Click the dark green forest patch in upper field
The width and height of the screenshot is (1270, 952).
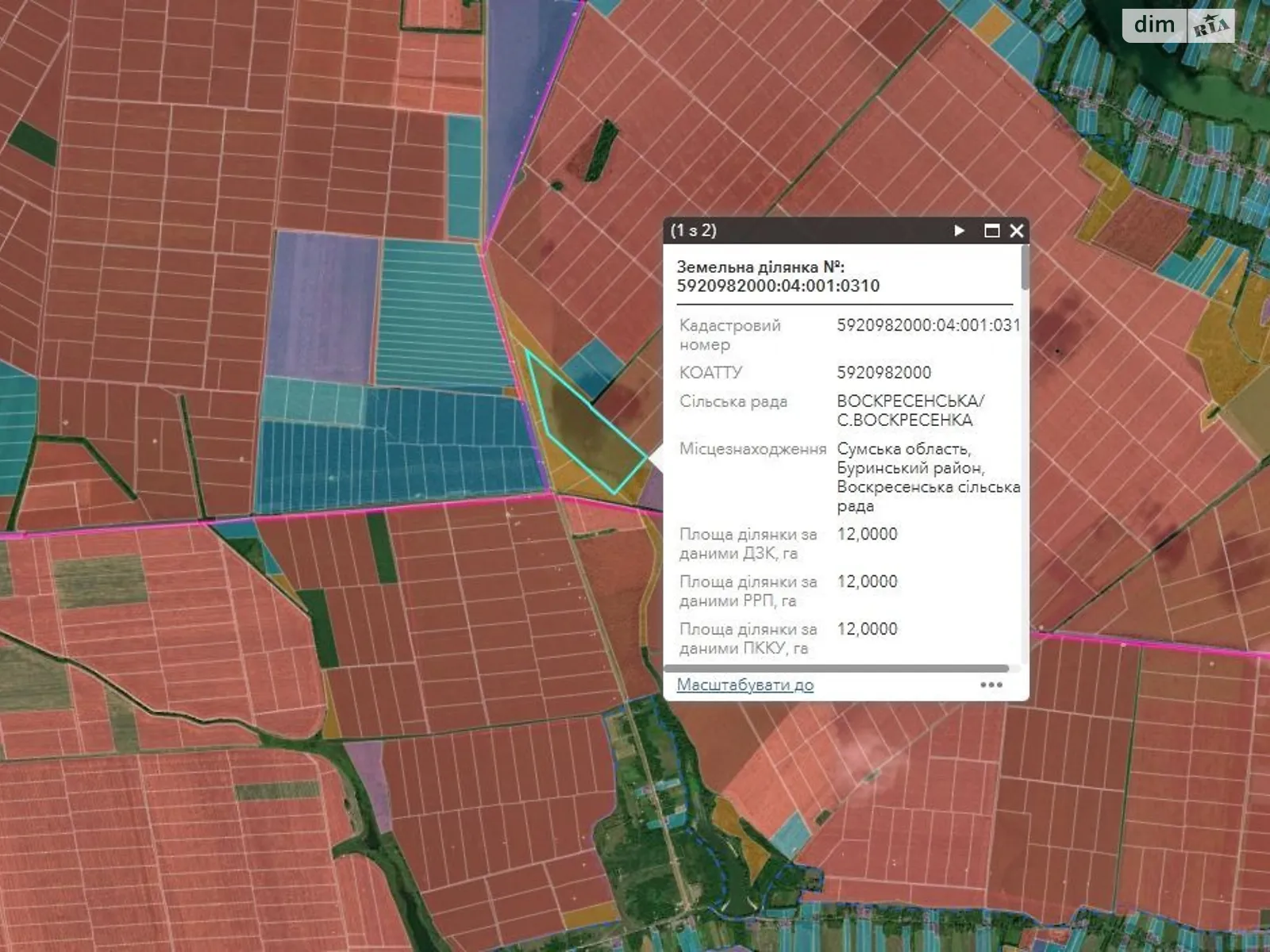(x=602, y=151)
